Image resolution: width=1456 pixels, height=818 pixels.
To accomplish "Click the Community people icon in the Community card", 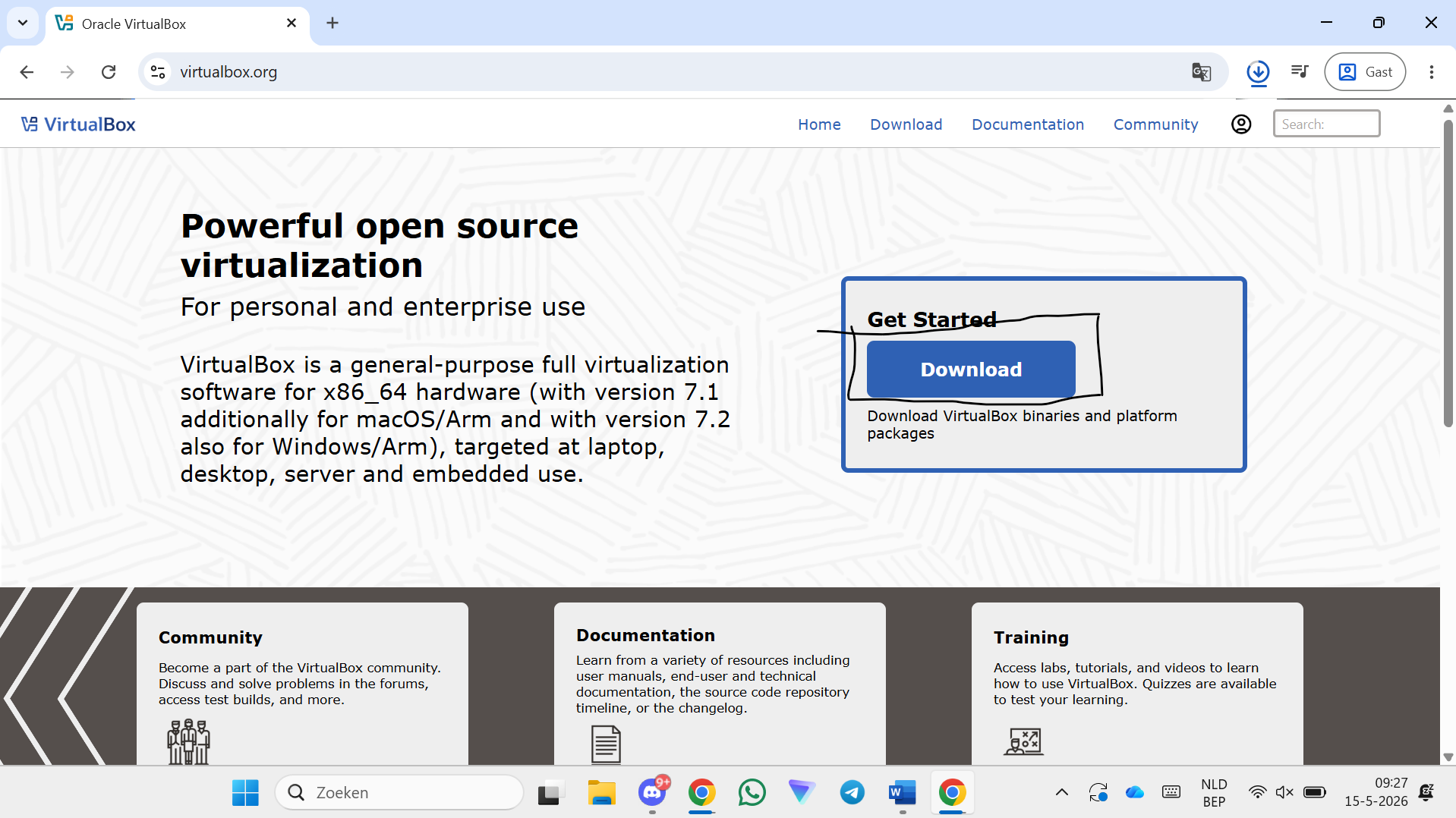I will (188, 741).
